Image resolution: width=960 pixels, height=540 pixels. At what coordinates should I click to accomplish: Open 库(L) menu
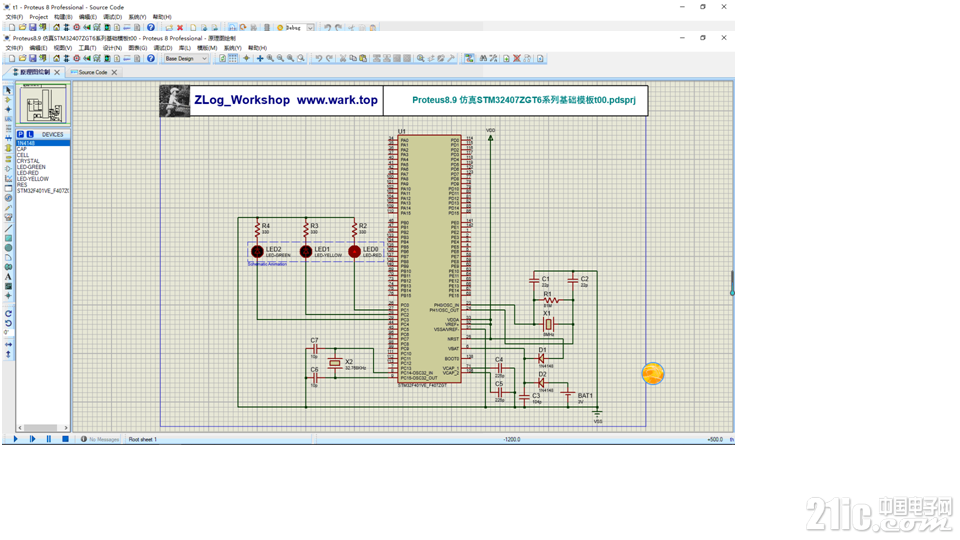click(x=184, y=48)
